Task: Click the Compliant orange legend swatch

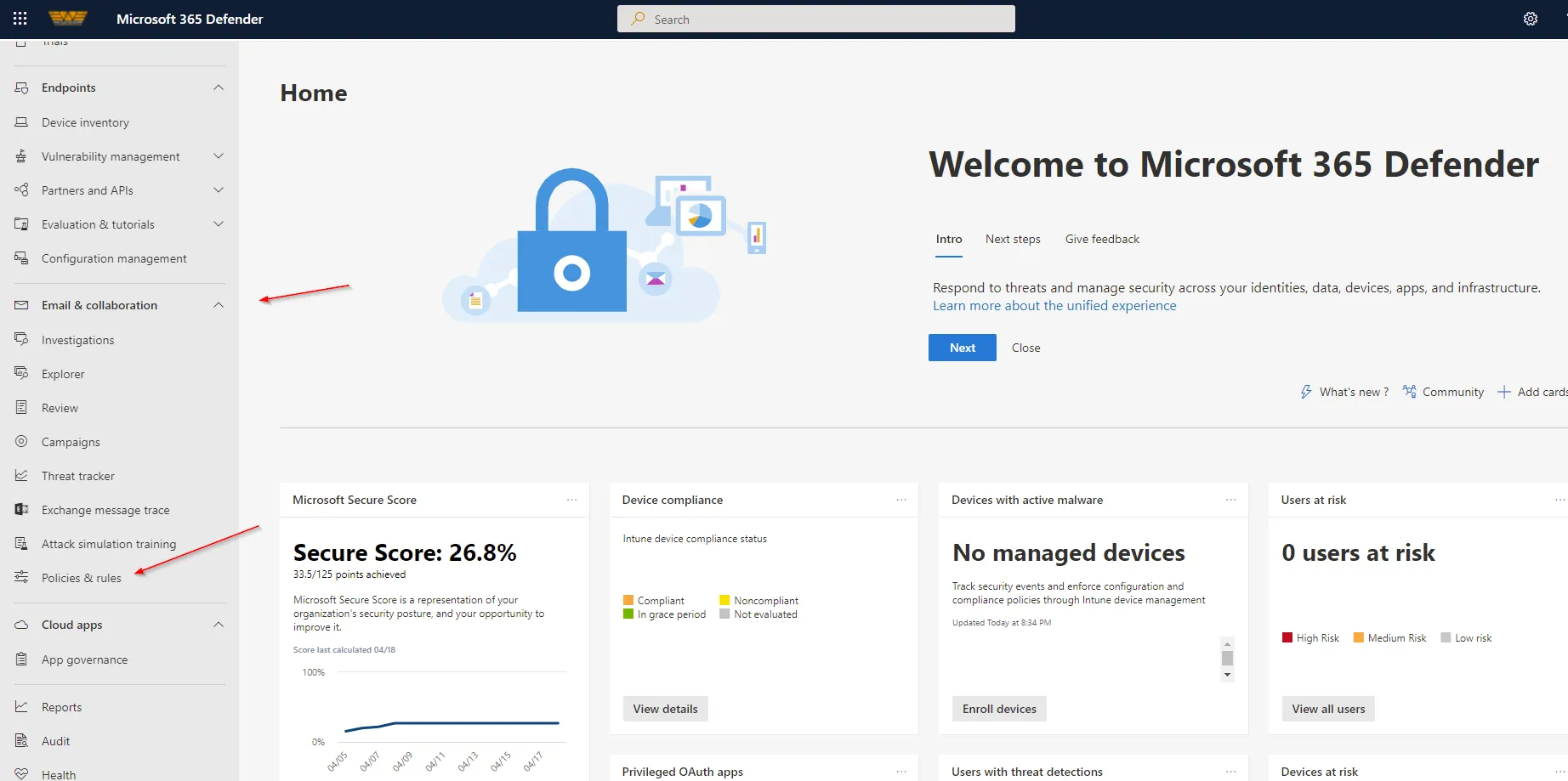Action: coord(628,600)
